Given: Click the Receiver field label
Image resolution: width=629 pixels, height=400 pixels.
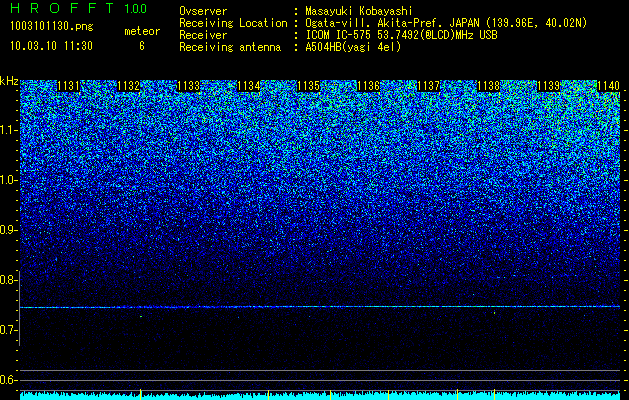Looking at the screenshot, I should pyautogui.click(x=203, y=35).
